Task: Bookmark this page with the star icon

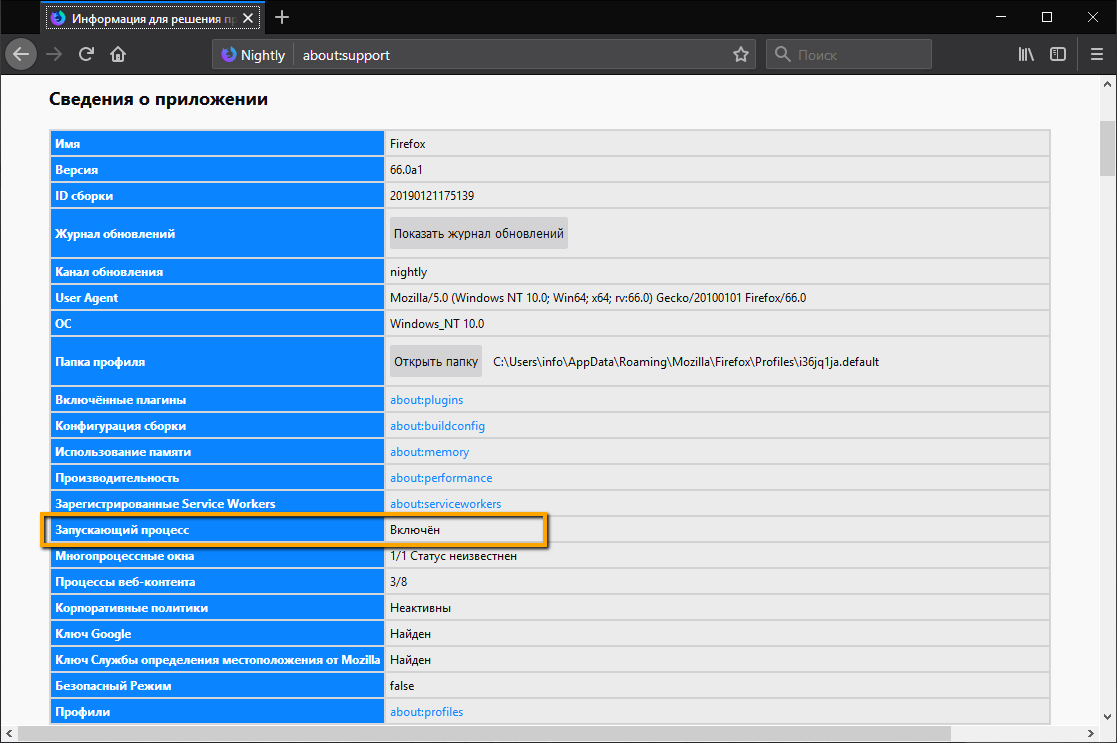Action: coord(740,54)
